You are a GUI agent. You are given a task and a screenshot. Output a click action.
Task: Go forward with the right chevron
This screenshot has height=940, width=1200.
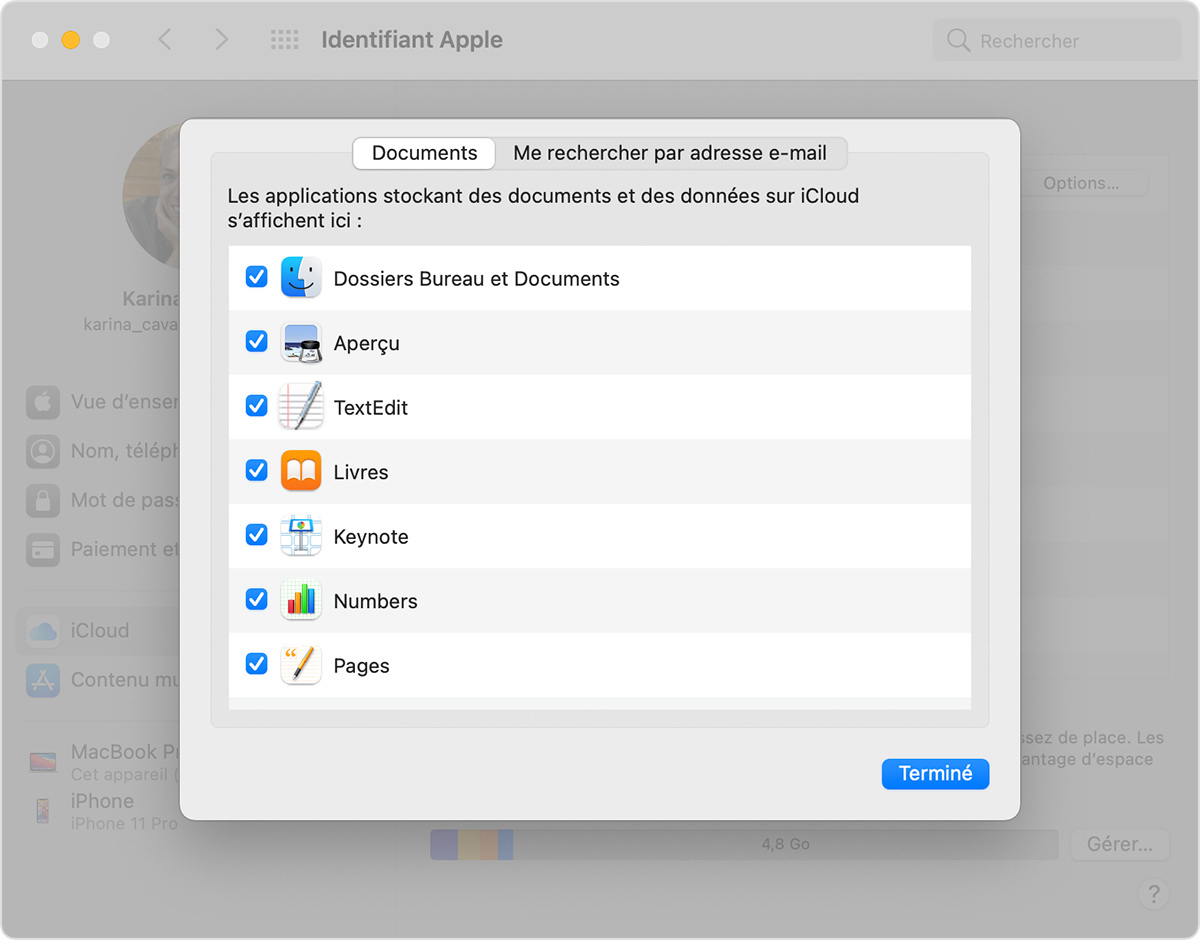(221, 40)
